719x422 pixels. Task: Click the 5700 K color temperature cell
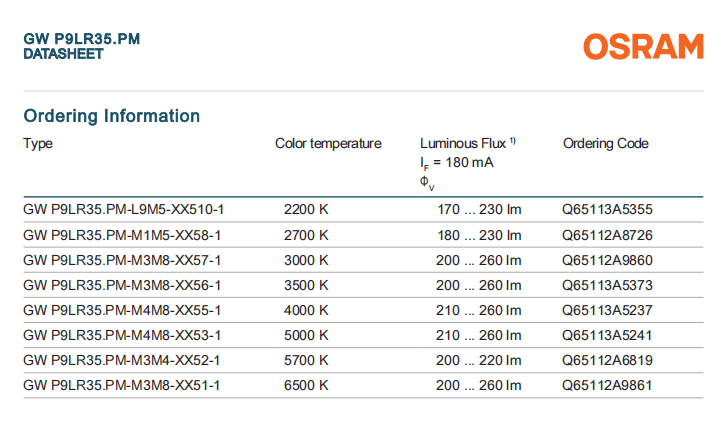point(306,361)
